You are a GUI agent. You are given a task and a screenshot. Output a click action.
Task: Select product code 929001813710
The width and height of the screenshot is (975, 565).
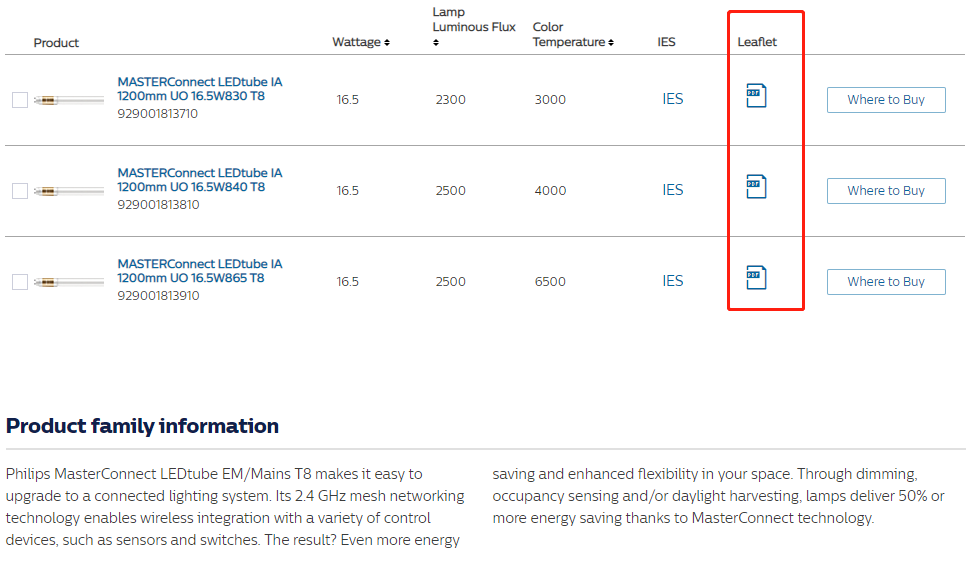tap(158, 114)
